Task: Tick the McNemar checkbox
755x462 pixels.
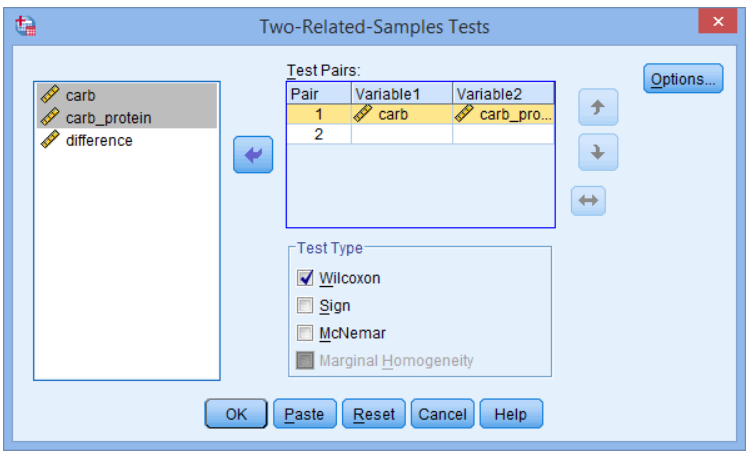Action: pos(305,333)
